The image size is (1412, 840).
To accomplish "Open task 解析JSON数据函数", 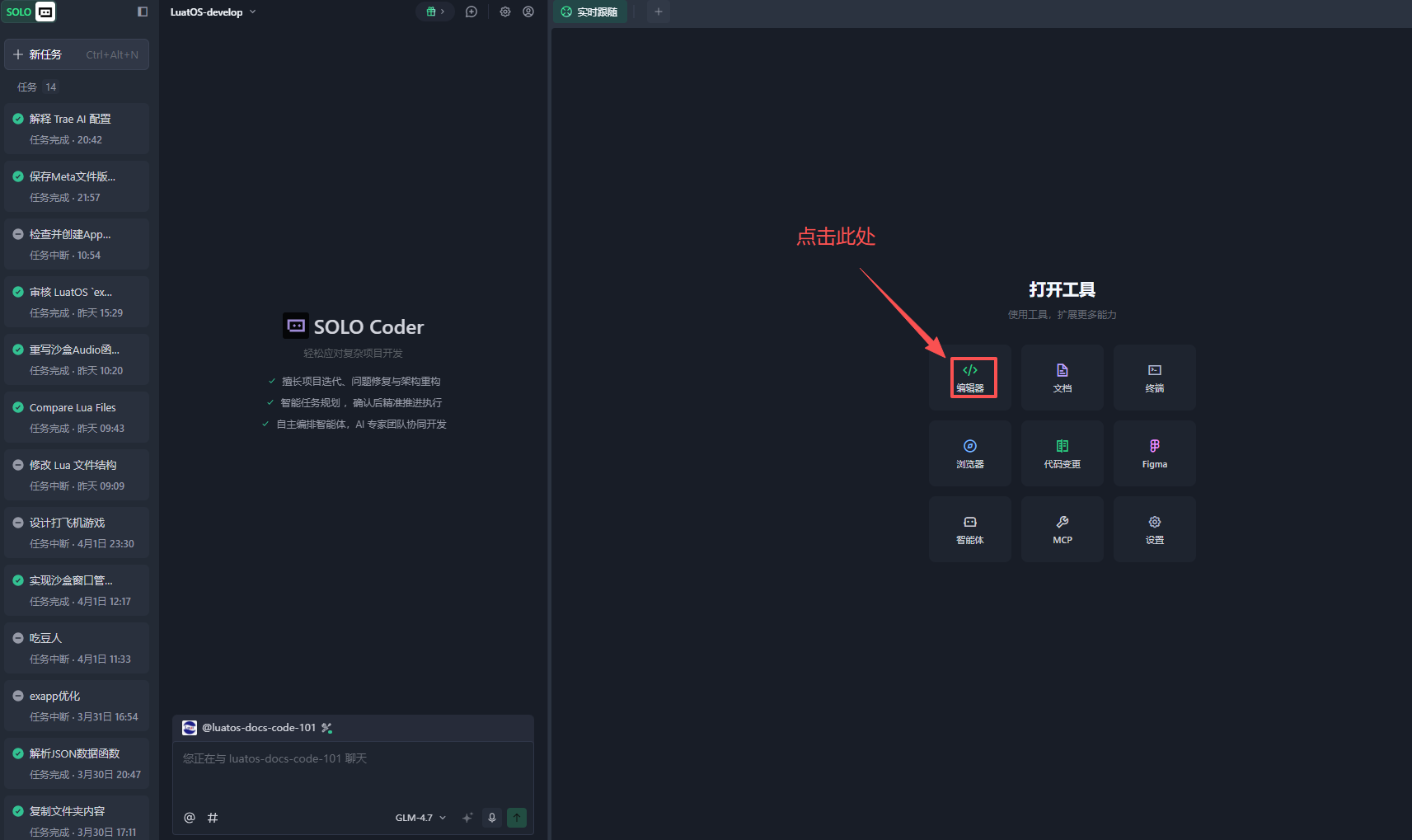I will coord(77,763).
